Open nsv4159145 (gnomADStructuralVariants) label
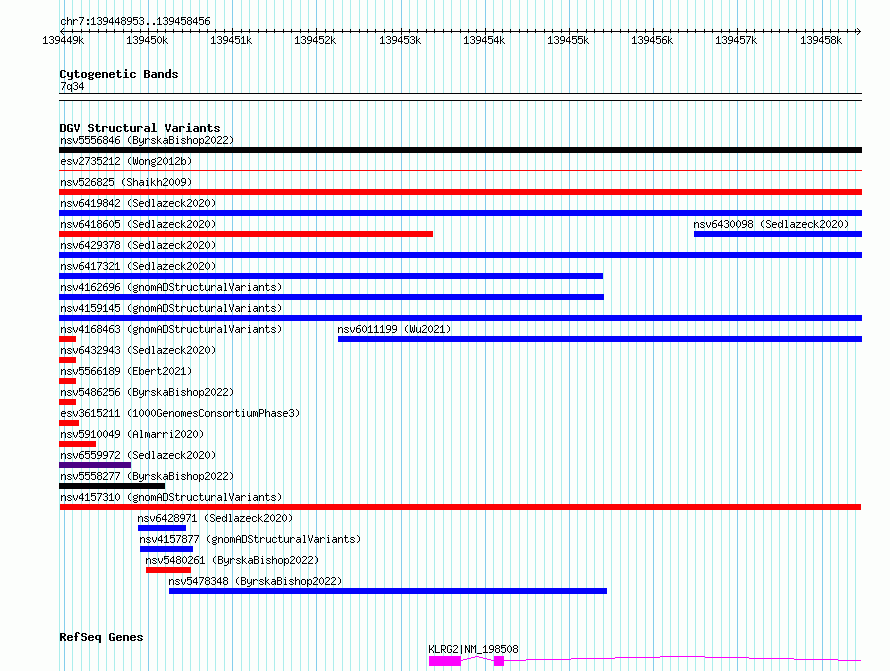Viewport: 890px width, 671px height. pyautogui.click(x=171, y=308)
